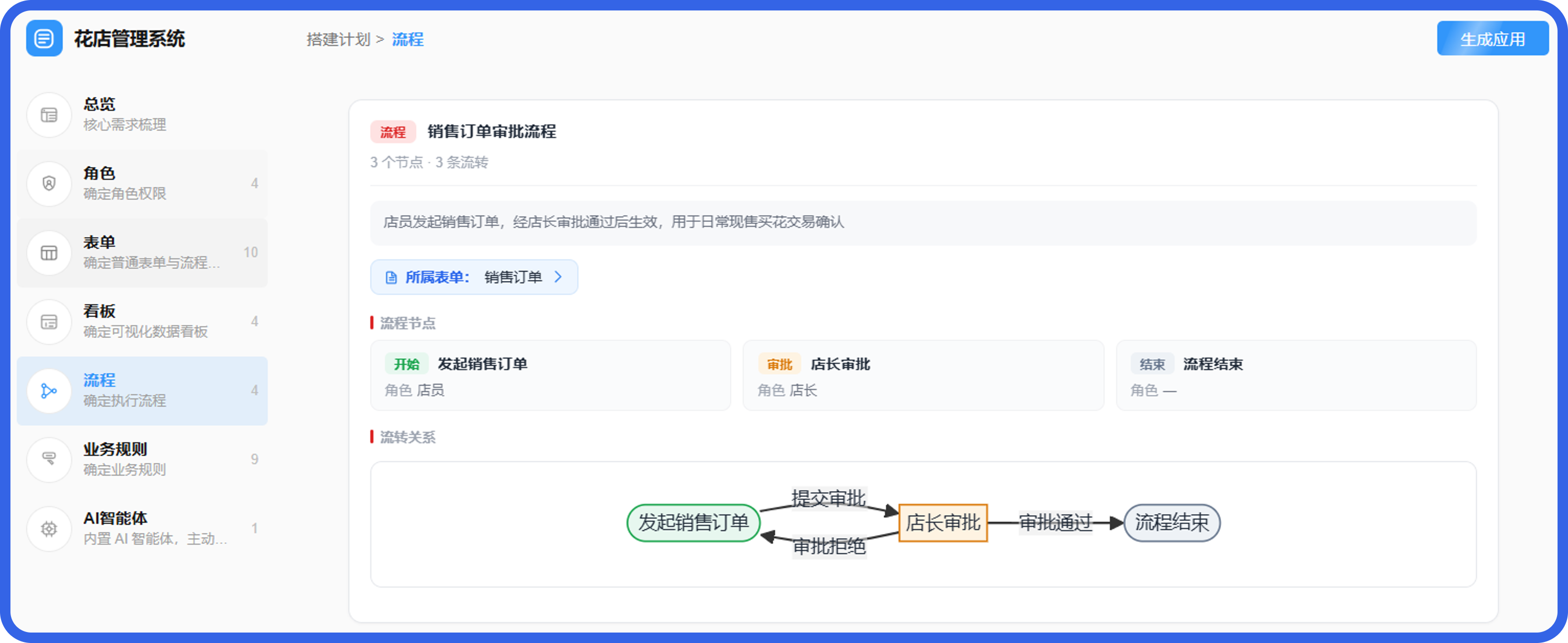Click the 花店管理系统 app title
This screenshot has height=643, width=1568.
coord(129,39)
